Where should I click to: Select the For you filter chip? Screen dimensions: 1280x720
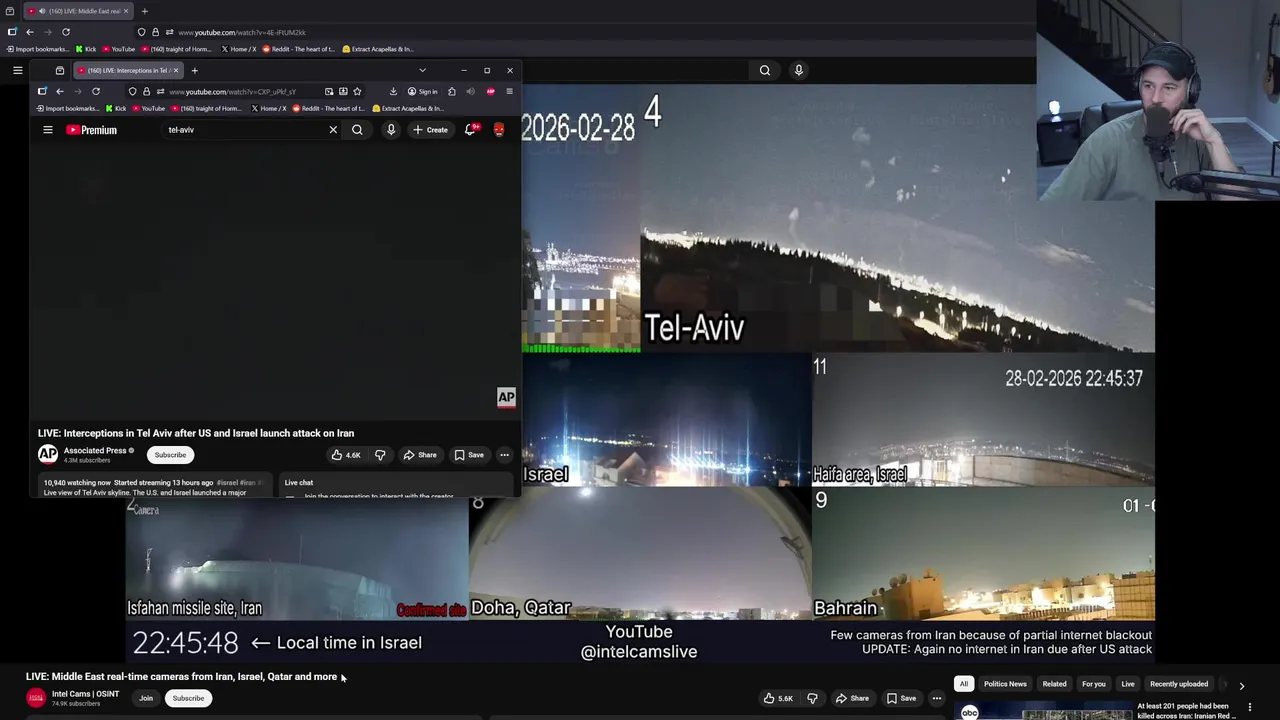1093,684
